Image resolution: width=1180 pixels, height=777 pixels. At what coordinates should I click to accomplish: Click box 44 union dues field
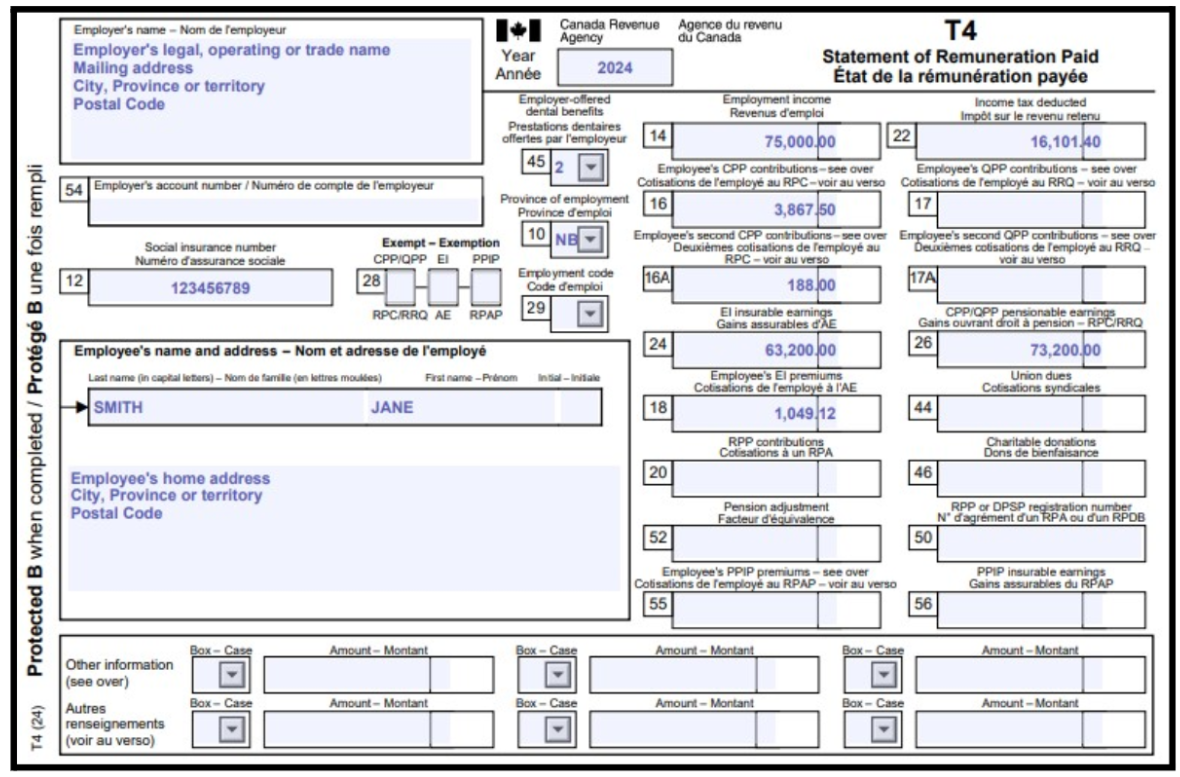click(1041, 413)
